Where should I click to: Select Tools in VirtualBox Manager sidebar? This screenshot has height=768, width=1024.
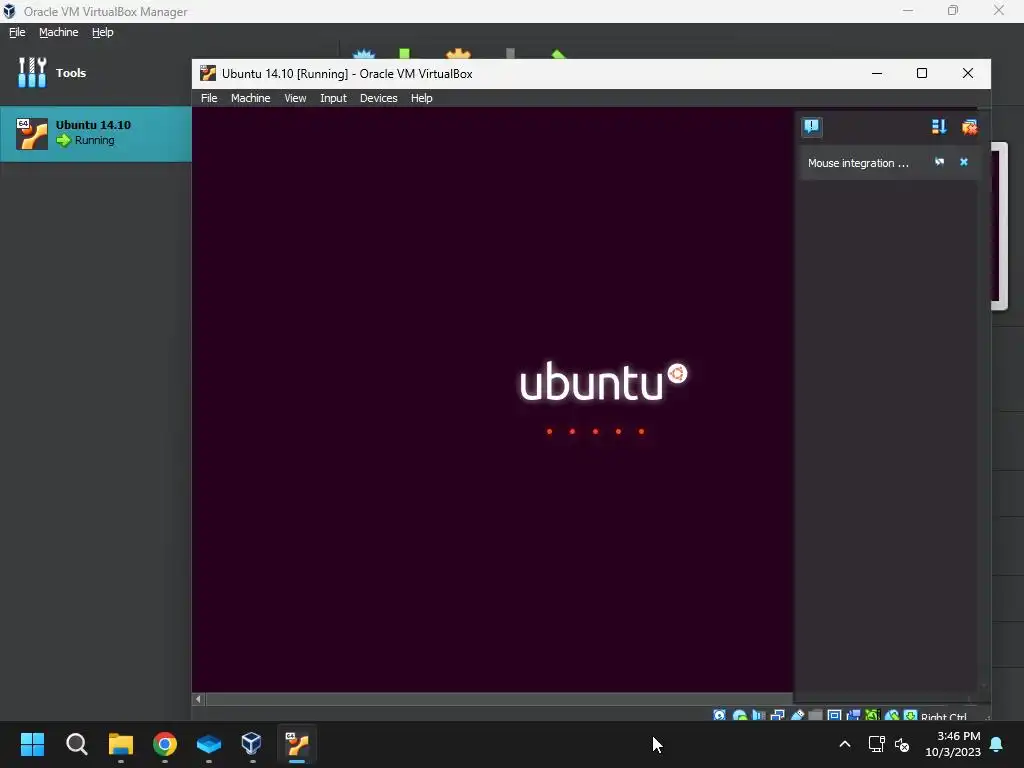click(95, 72)
